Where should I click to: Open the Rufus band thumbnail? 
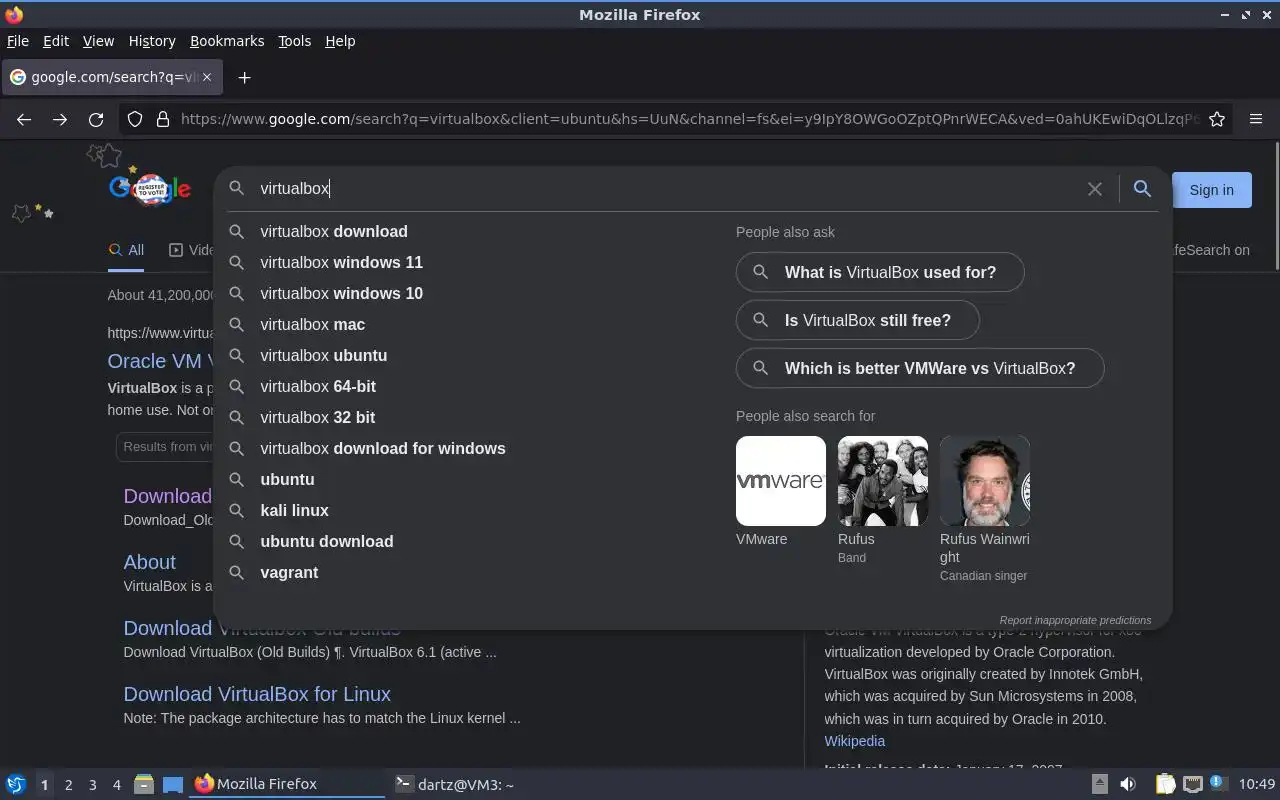tap(883, 481)
